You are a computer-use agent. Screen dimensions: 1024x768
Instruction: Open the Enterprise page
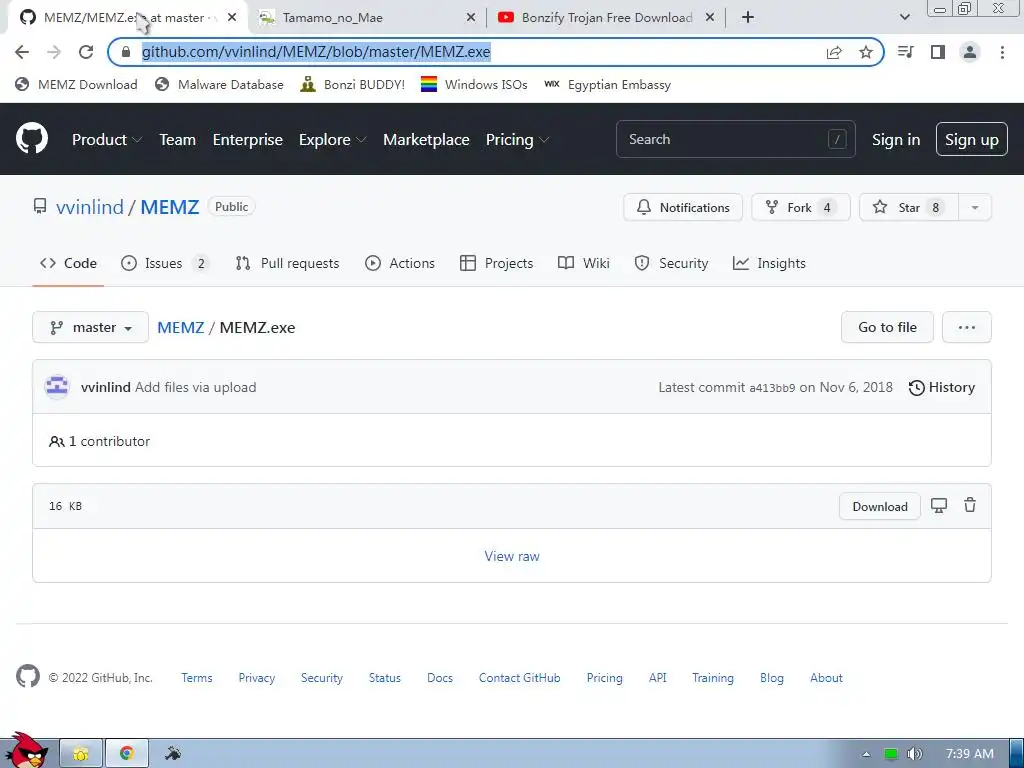248,139
